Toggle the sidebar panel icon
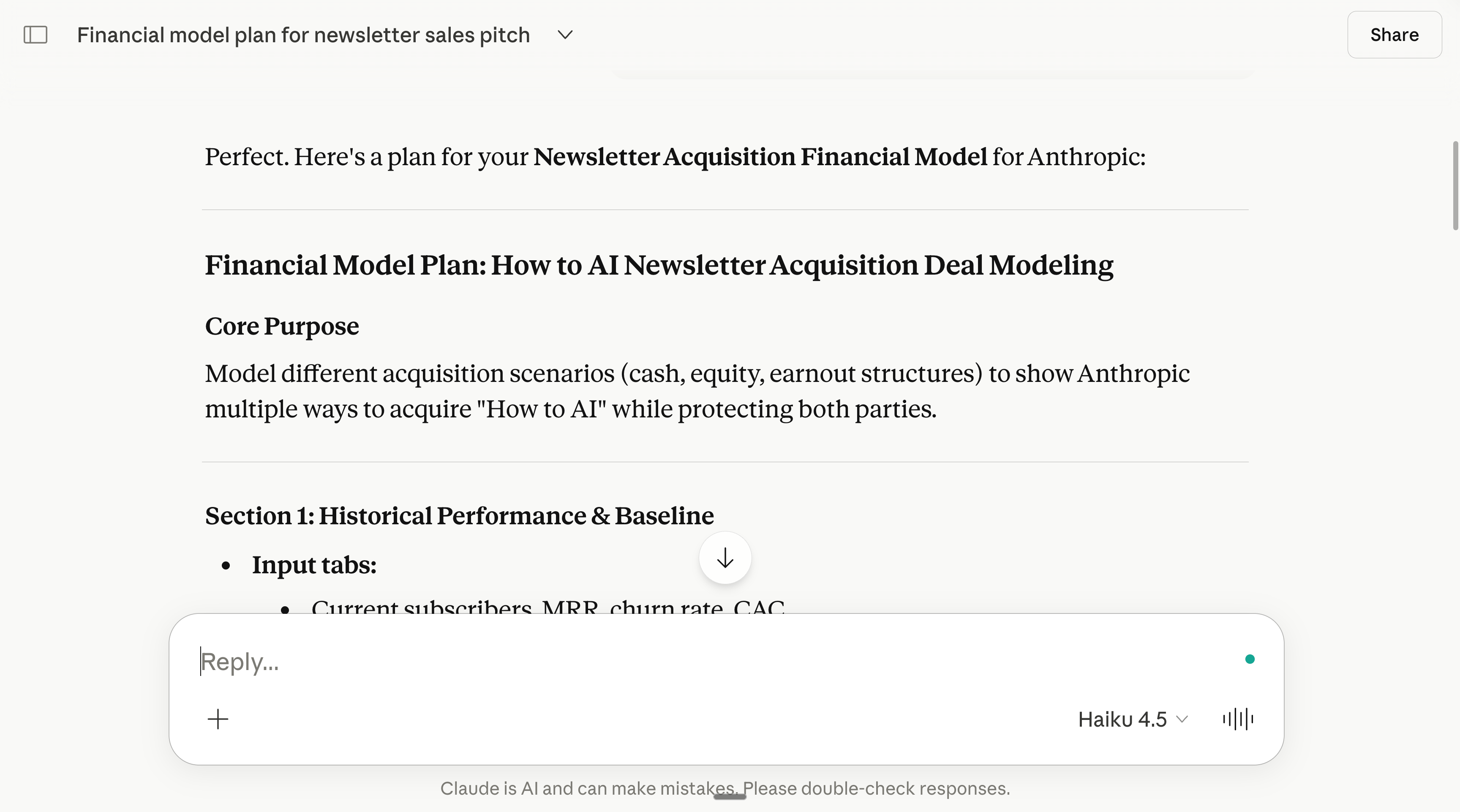 (x=35, y=35)
